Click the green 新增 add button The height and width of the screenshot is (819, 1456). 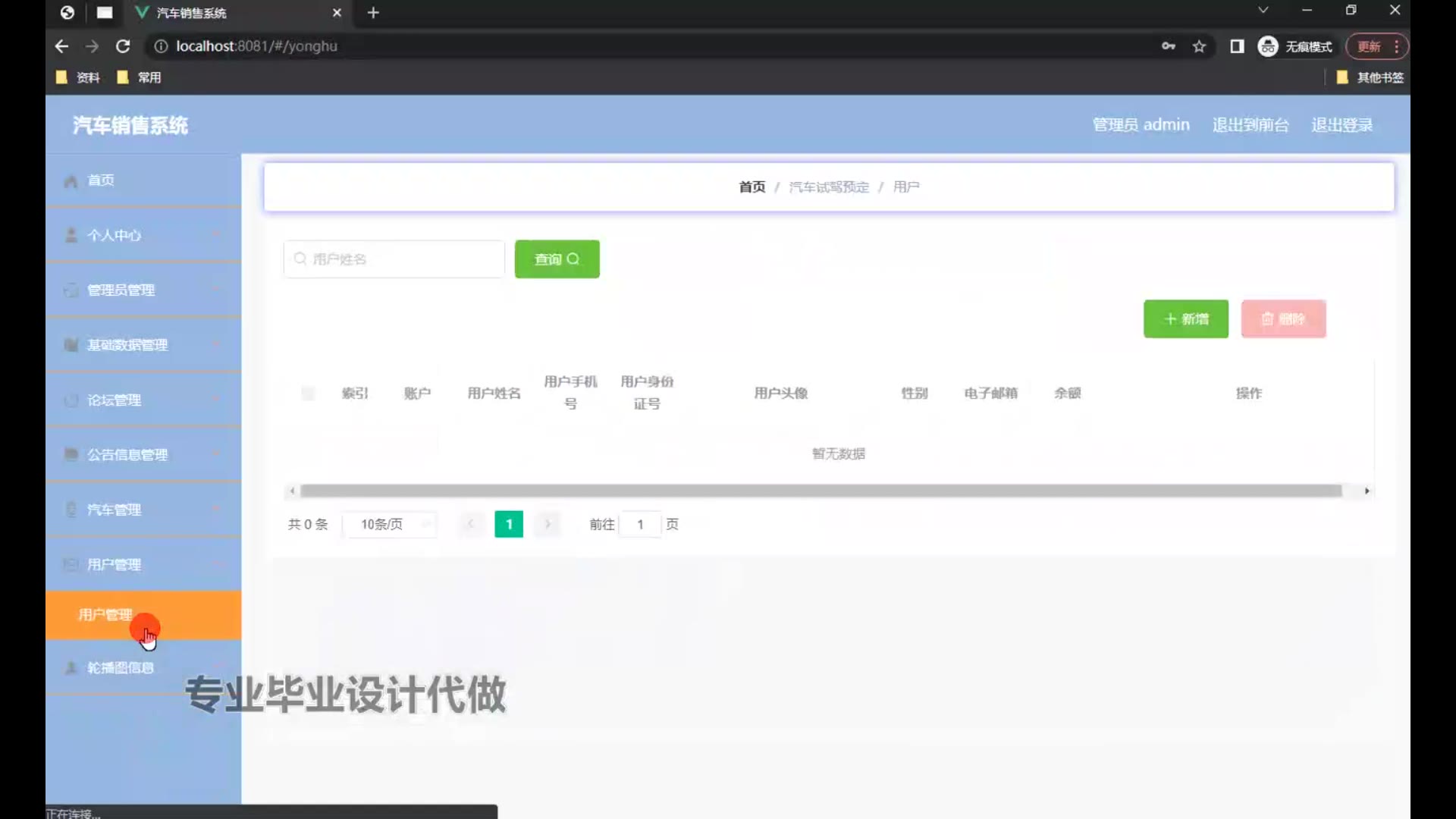tap(1185, 319)
